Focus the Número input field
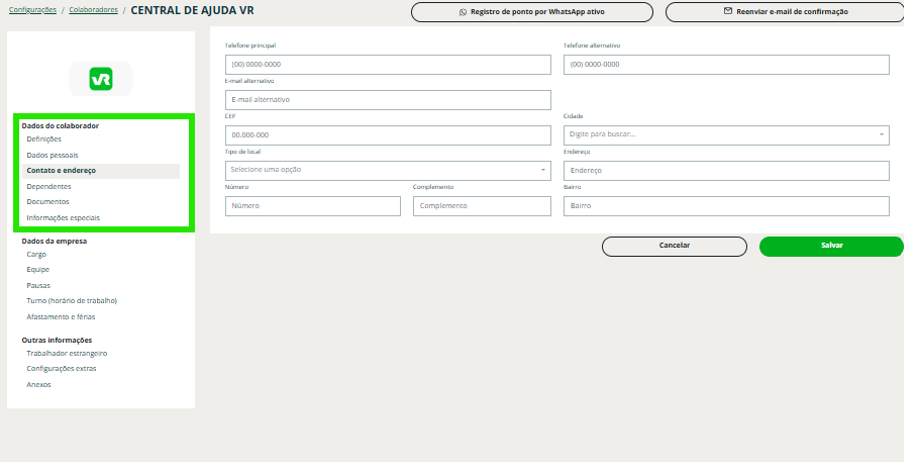This screenshot has width=904, height=462. pyautogui.click(x=313, y=206)
